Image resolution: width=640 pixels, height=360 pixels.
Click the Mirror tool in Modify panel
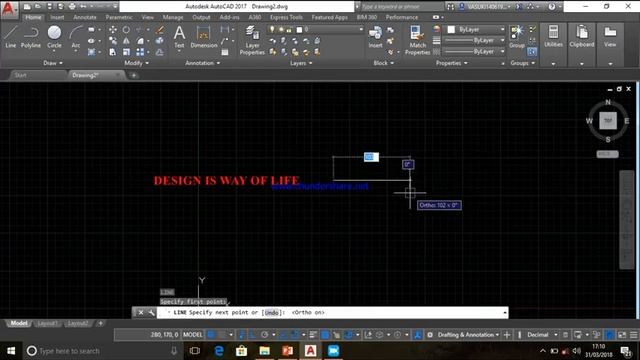(x=126, y=41)
